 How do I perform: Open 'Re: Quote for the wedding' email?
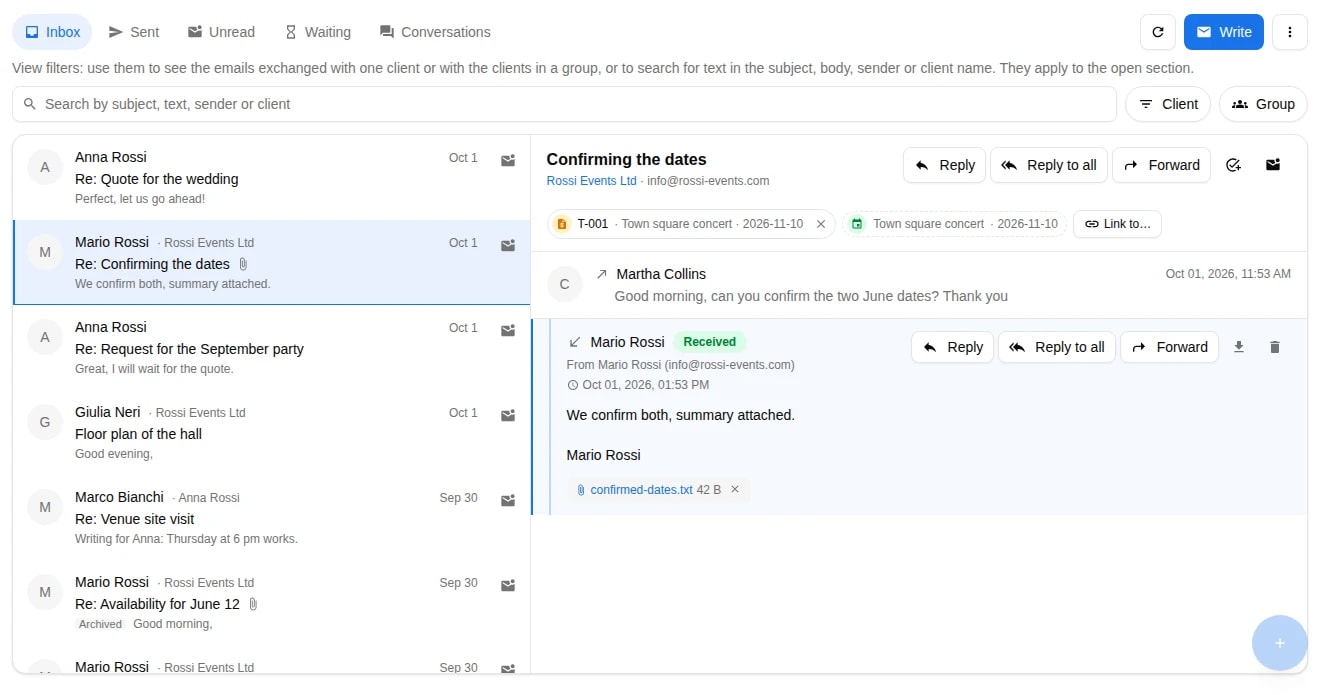point(271,178)
